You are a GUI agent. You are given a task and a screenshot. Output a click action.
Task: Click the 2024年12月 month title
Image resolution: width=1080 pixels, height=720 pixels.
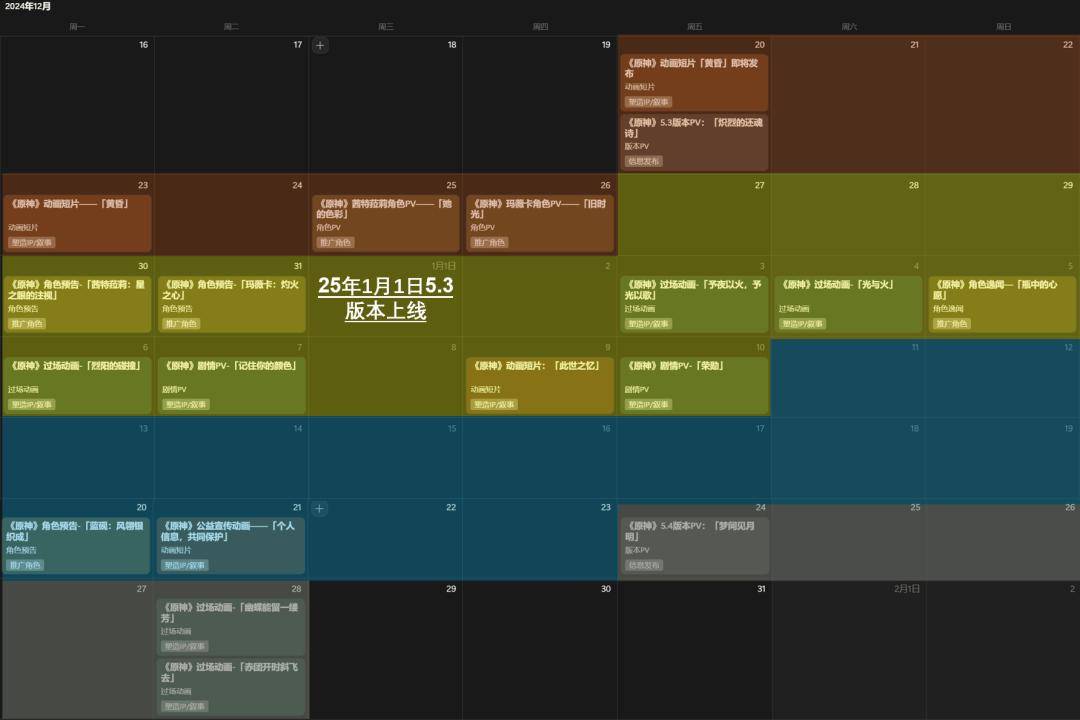pyautogui.click(x=28, y=7)
